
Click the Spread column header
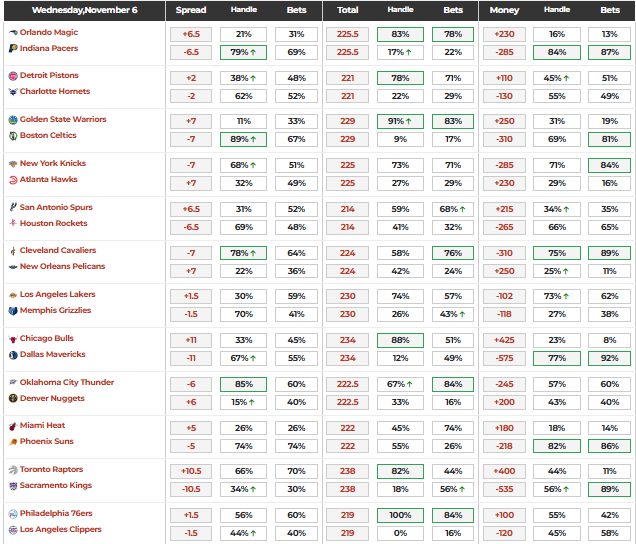tap(191, 10)
